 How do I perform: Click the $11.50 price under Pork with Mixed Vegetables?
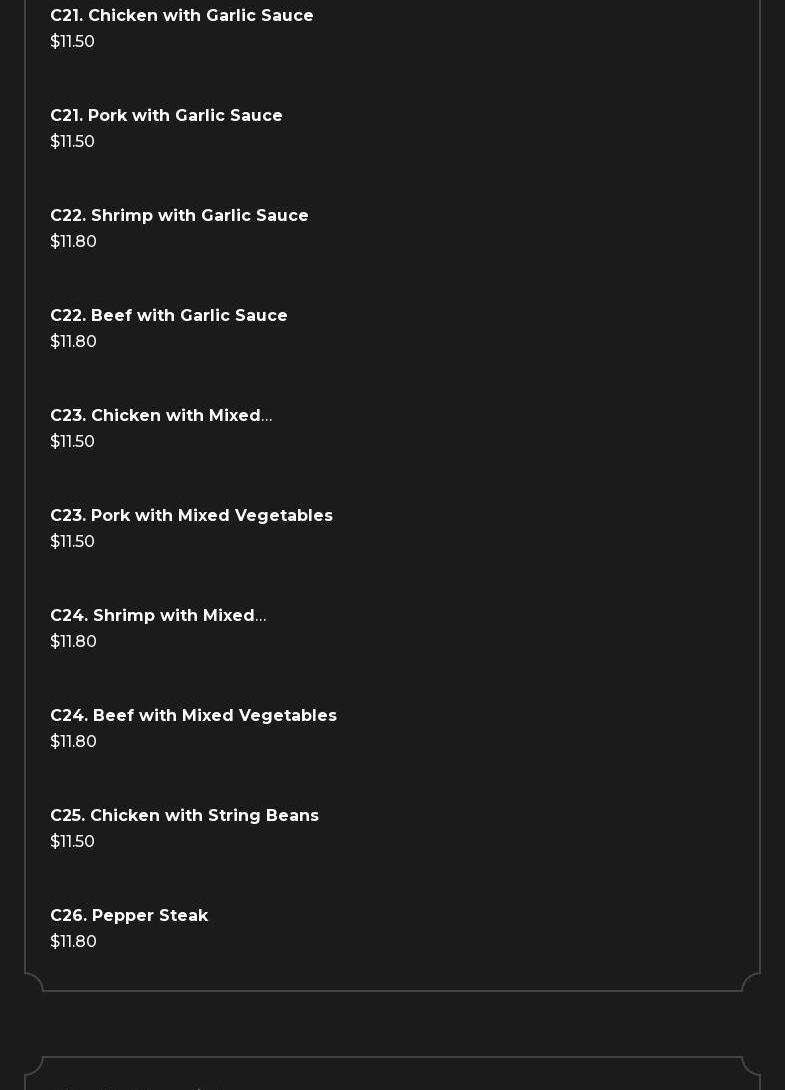click(x=72, y=542)
